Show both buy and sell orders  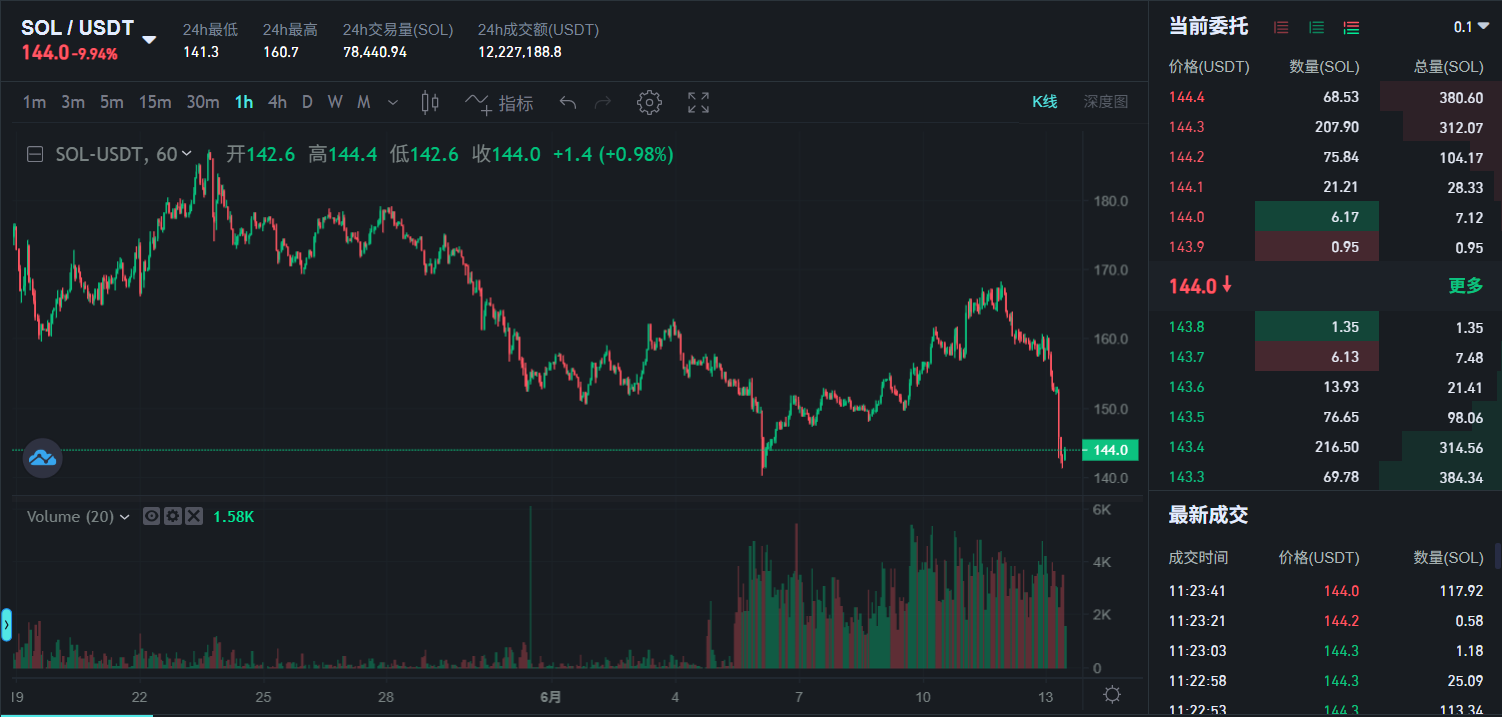tap(1351, 28)
